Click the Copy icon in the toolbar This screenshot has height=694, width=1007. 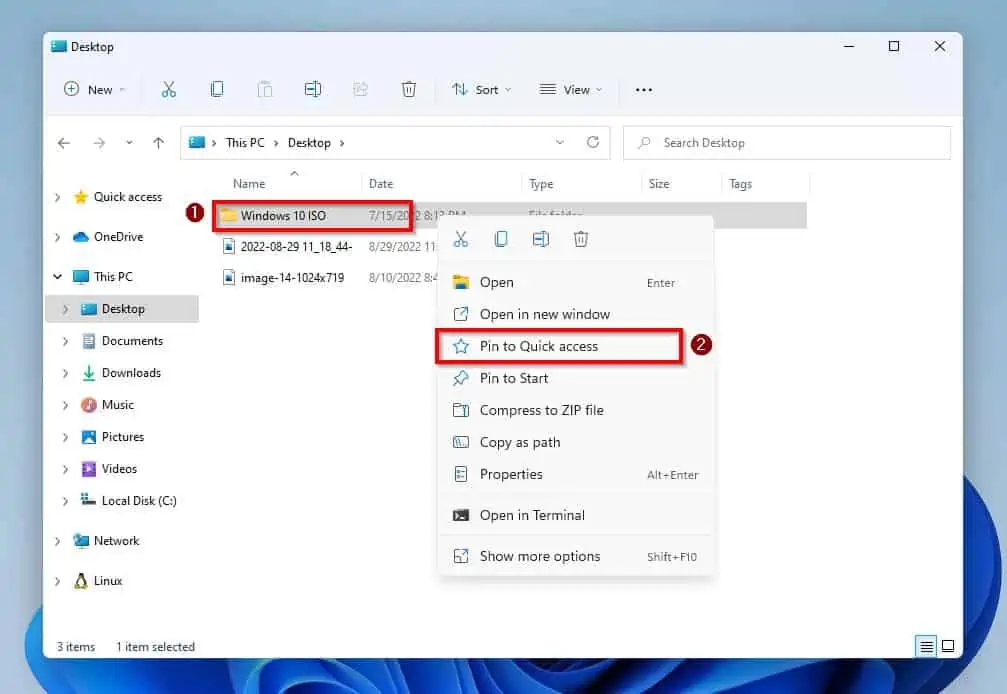coord(217,89)
